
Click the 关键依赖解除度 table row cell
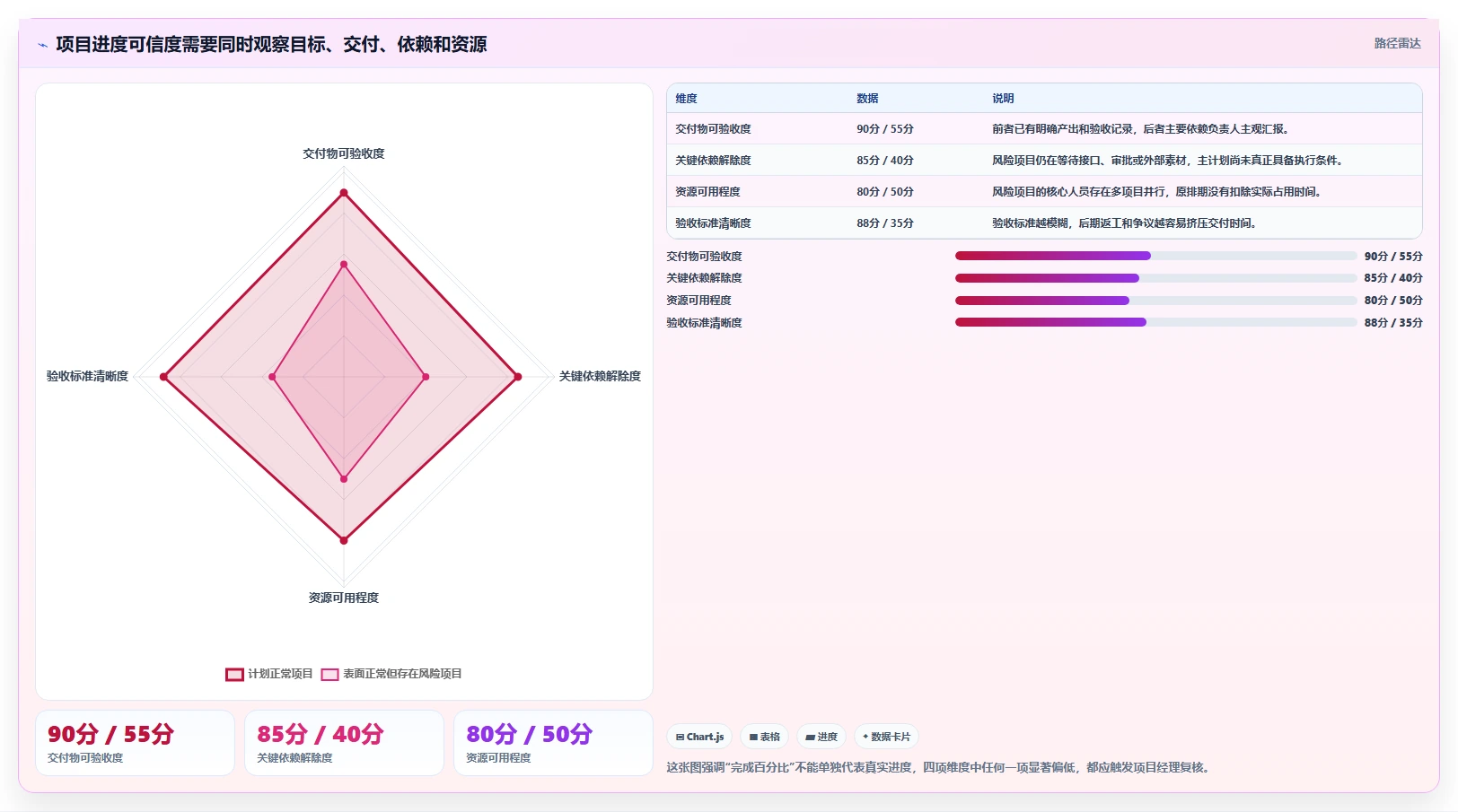click(x=713, y=161)
